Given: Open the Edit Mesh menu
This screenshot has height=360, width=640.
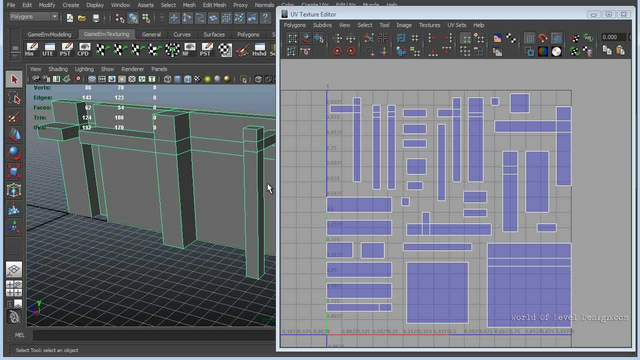Looking at the screenshot, I should [214, 5].
